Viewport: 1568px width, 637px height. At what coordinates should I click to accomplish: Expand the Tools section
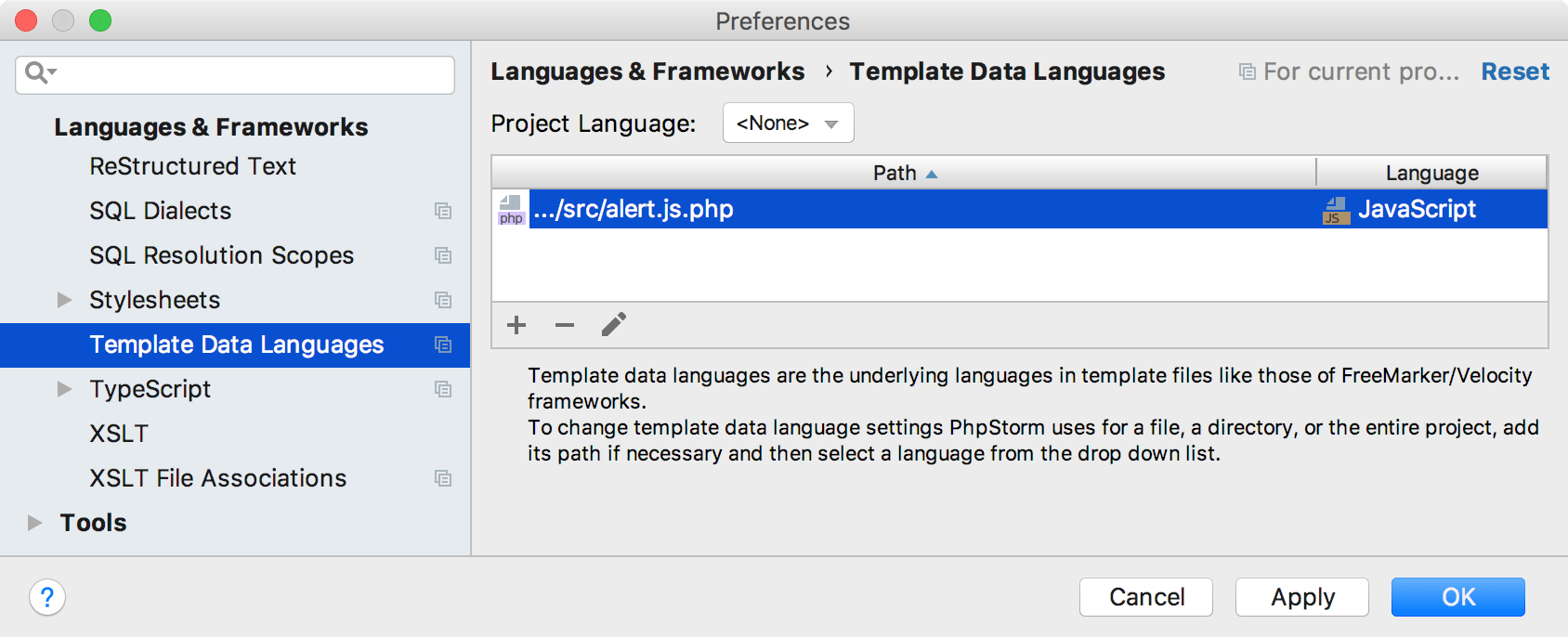coord(34,522)
